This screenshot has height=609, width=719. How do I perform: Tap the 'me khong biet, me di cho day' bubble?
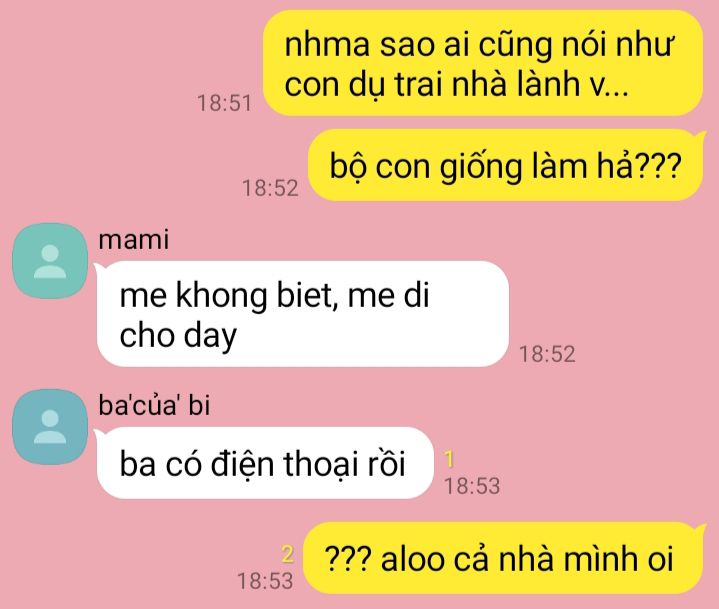coord(303,314)
